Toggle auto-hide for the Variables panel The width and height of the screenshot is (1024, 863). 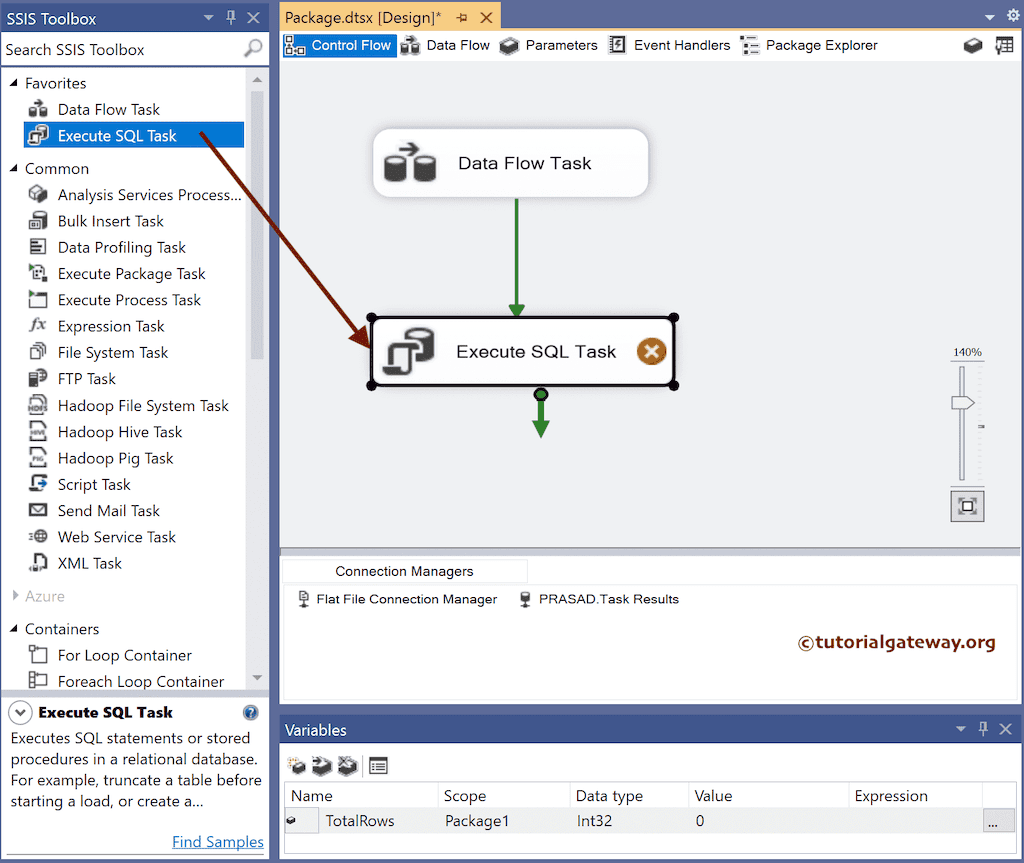click(983, 729)
